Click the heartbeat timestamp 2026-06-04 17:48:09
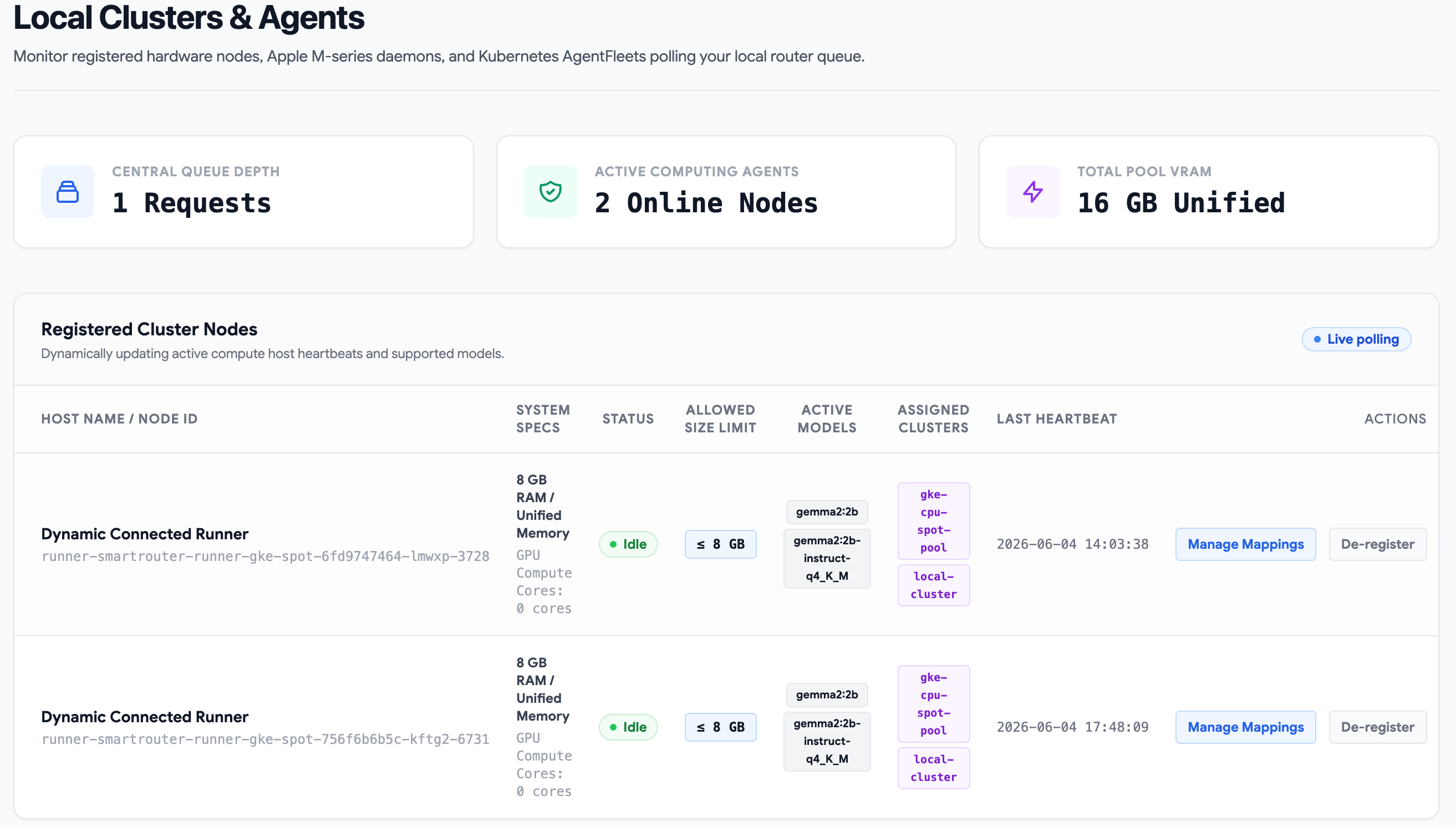The image size is (1456, 827). tap(1072, 727)
